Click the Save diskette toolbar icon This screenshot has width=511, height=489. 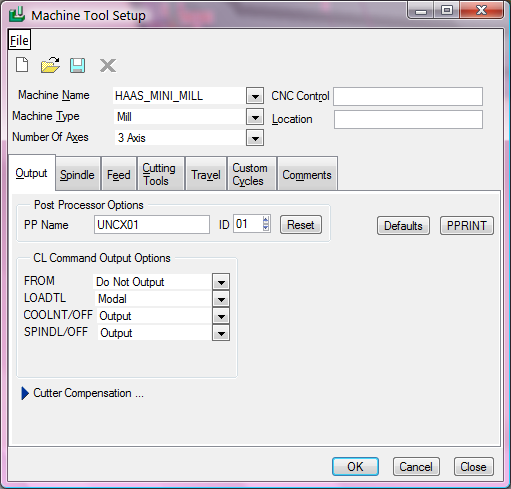pyautogui.click(x=77, y=65)
